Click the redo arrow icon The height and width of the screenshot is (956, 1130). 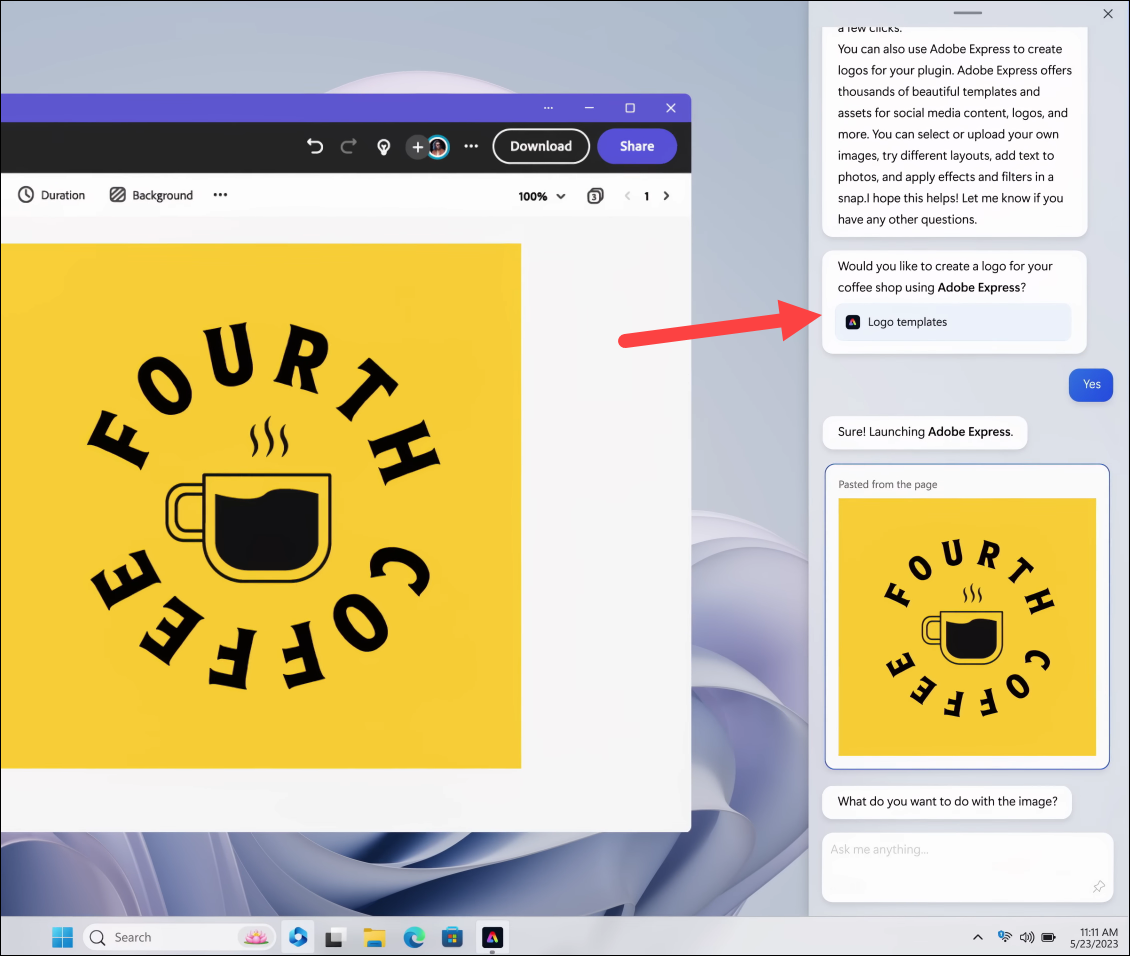pos(349,146)
